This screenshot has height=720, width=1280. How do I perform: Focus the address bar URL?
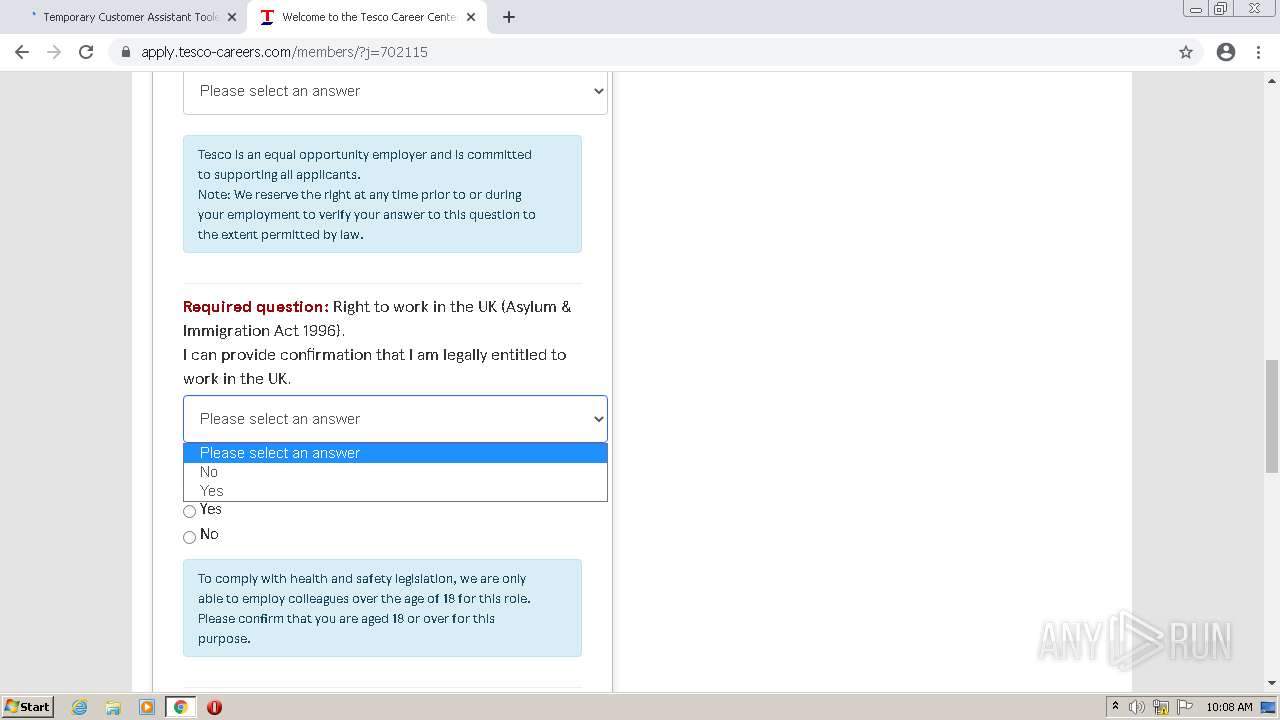tap(284, 52)
